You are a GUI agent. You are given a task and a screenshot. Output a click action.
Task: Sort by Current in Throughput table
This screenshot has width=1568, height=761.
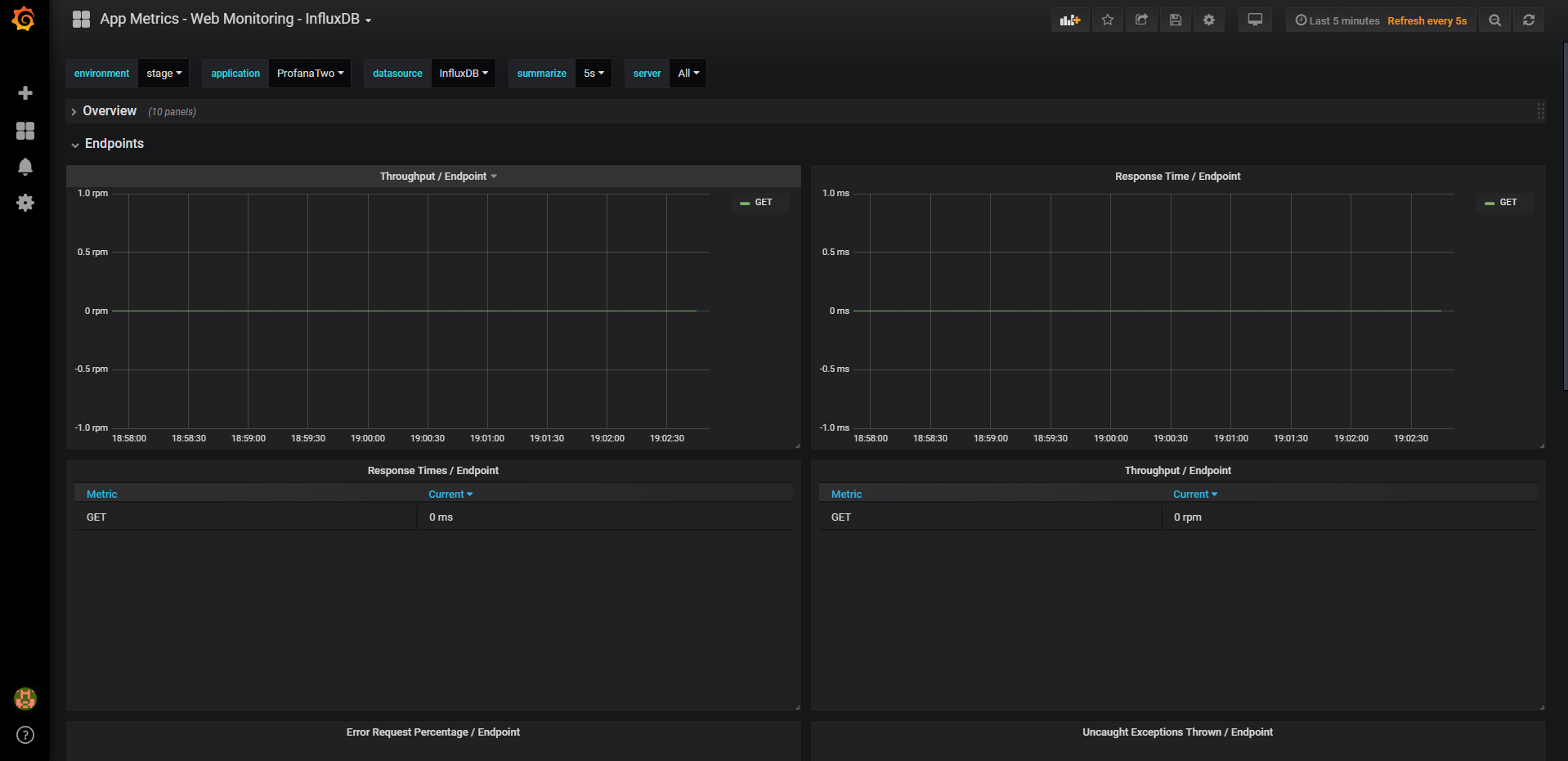pyautogui.click(x=1195, y=495)
